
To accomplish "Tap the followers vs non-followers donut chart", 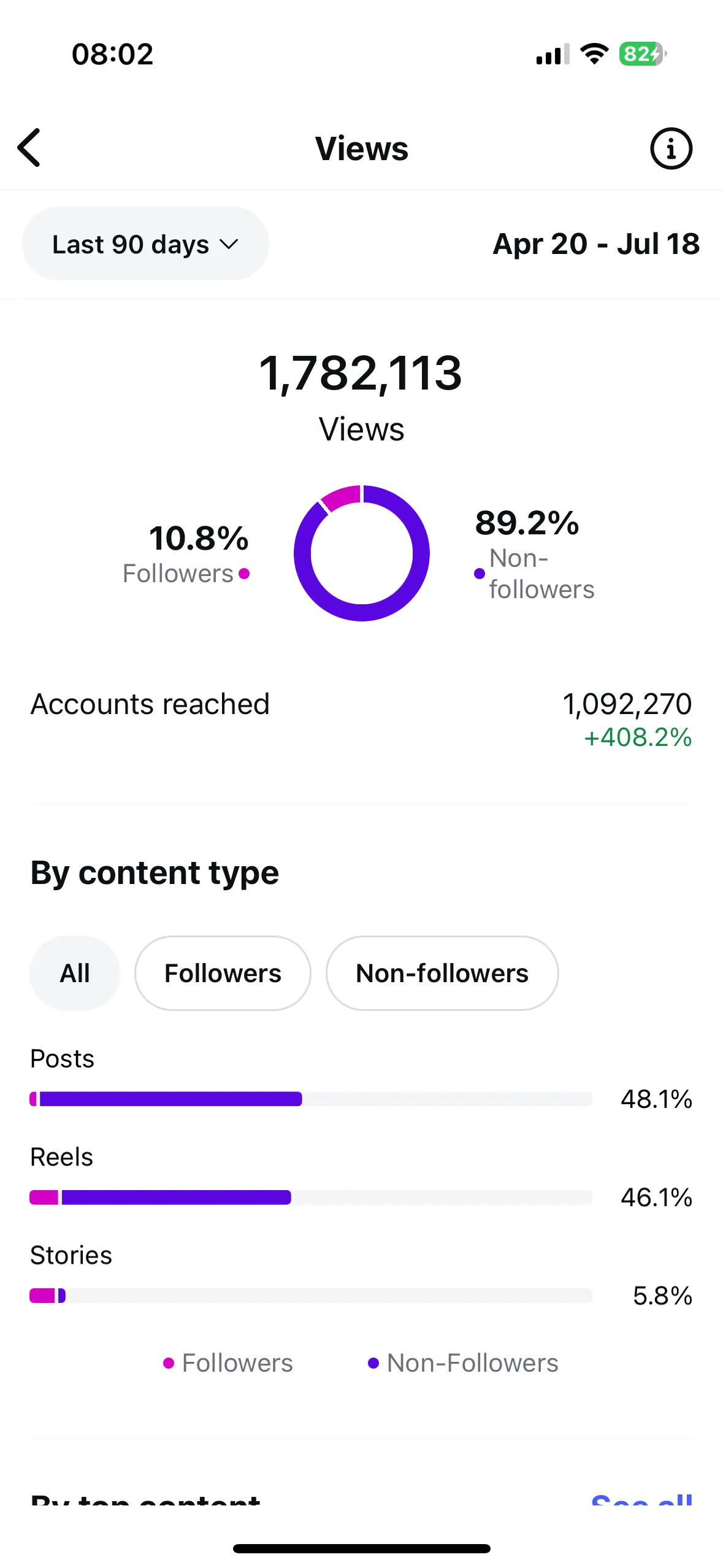I will point(362,553).
